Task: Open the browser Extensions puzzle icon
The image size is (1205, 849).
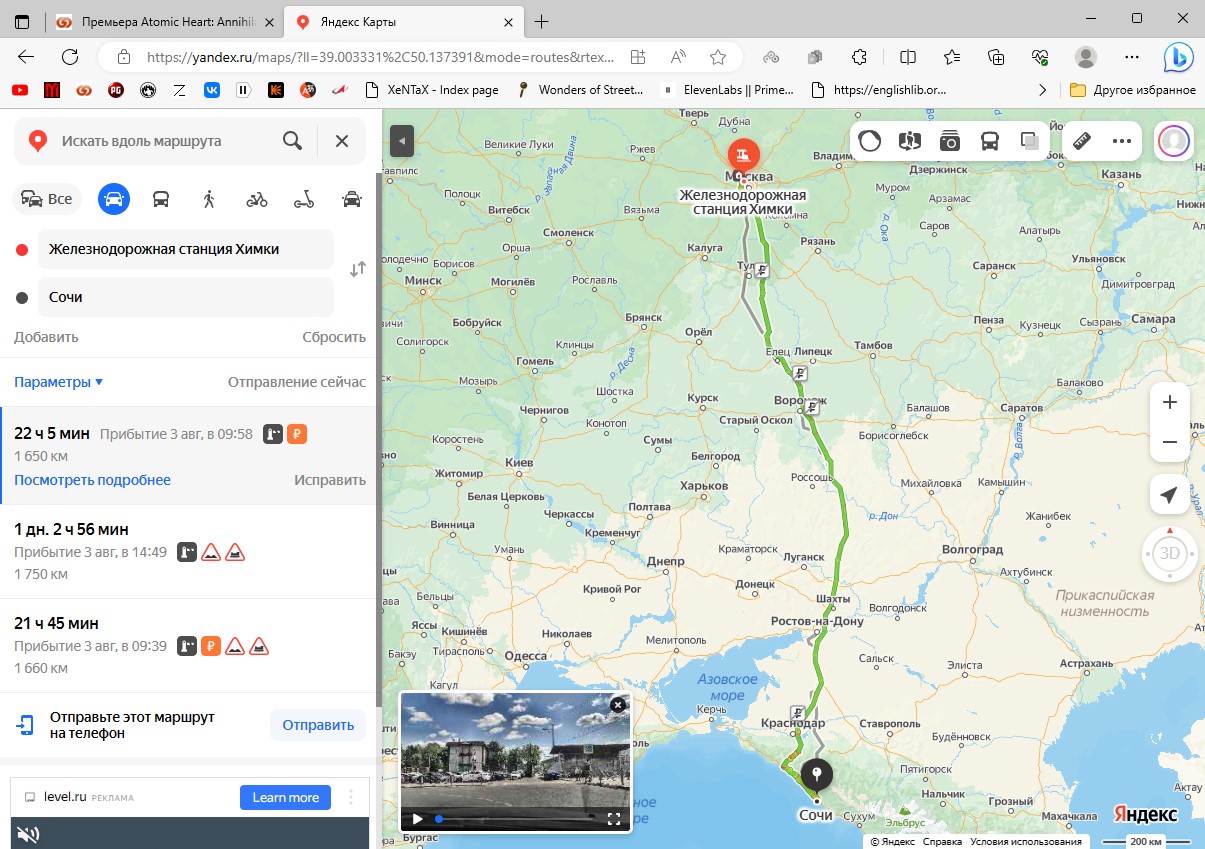Action: click(859, 57)
